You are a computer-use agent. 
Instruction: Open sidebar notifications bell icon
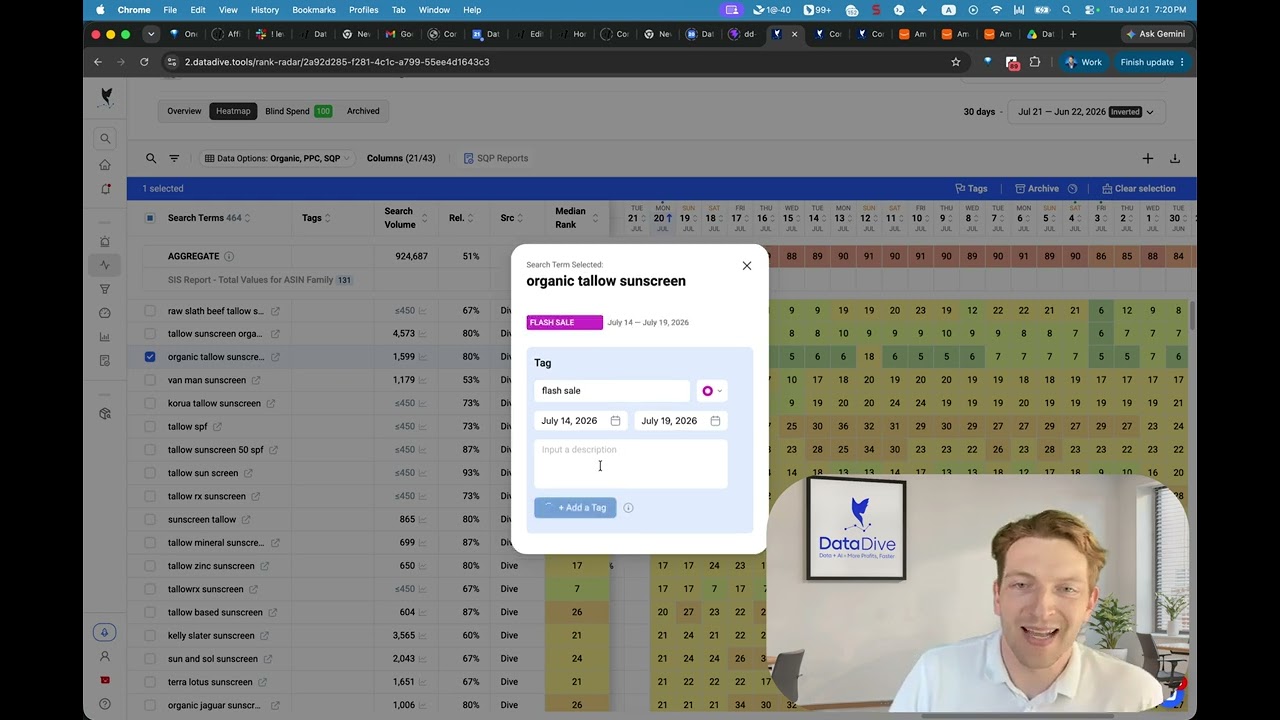[105, 189]
